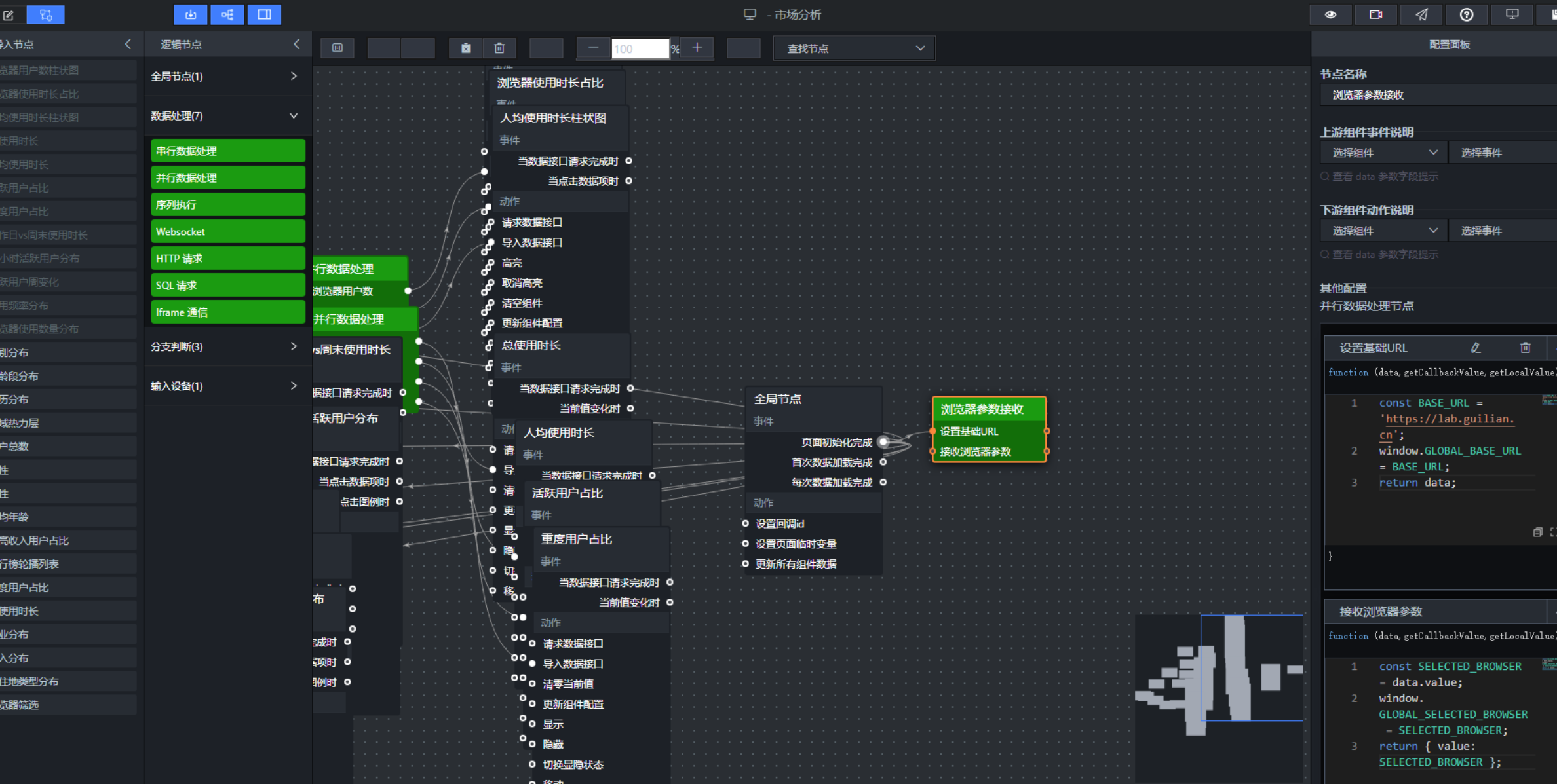Toggle the blue side panel layout icon
Screen dimensions: 1557x784
point(264,14)
